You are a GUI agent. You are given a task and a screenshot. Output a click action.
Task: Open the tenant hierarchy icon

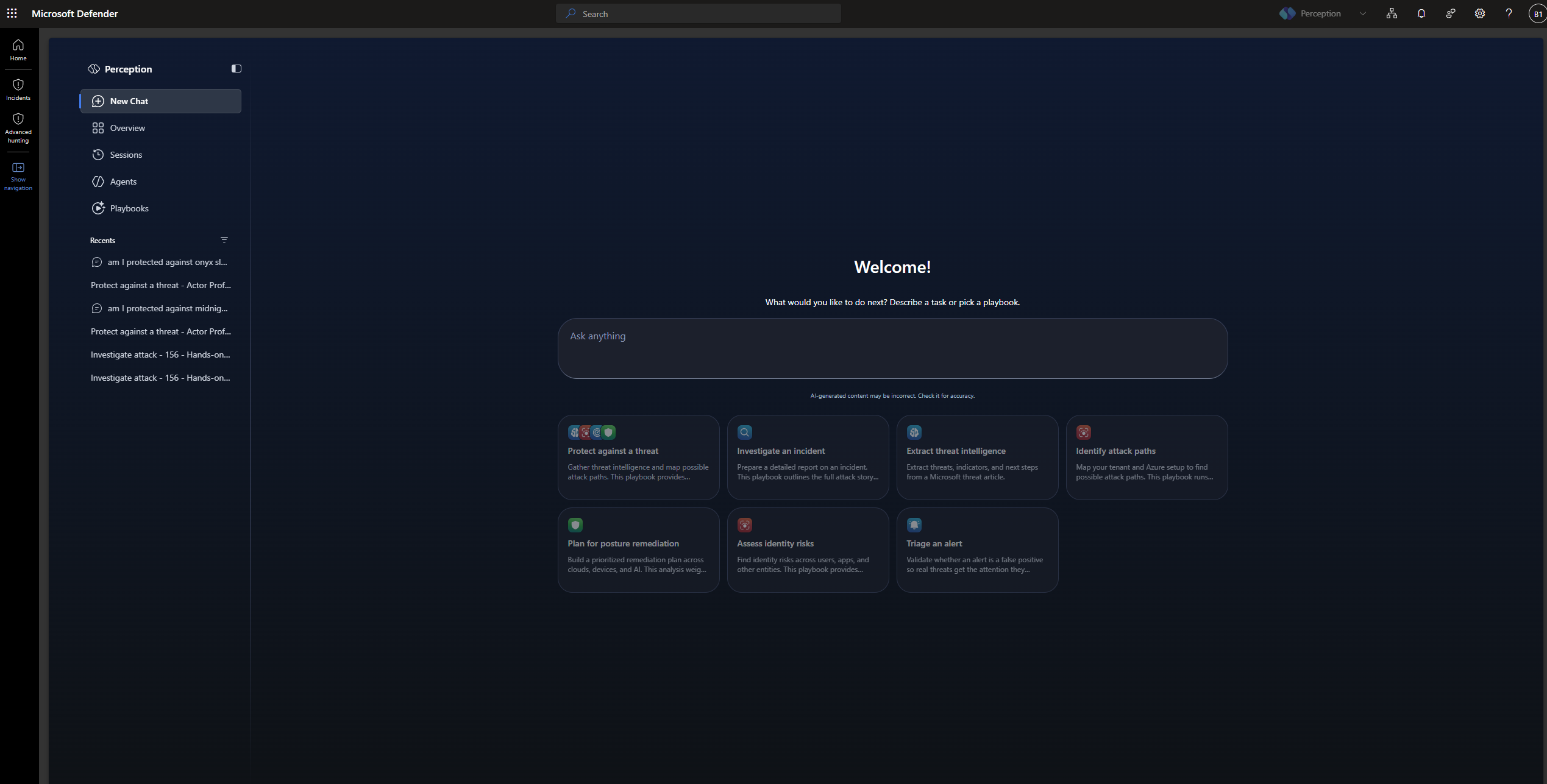pyautogui.click(x=1392, y=13)
